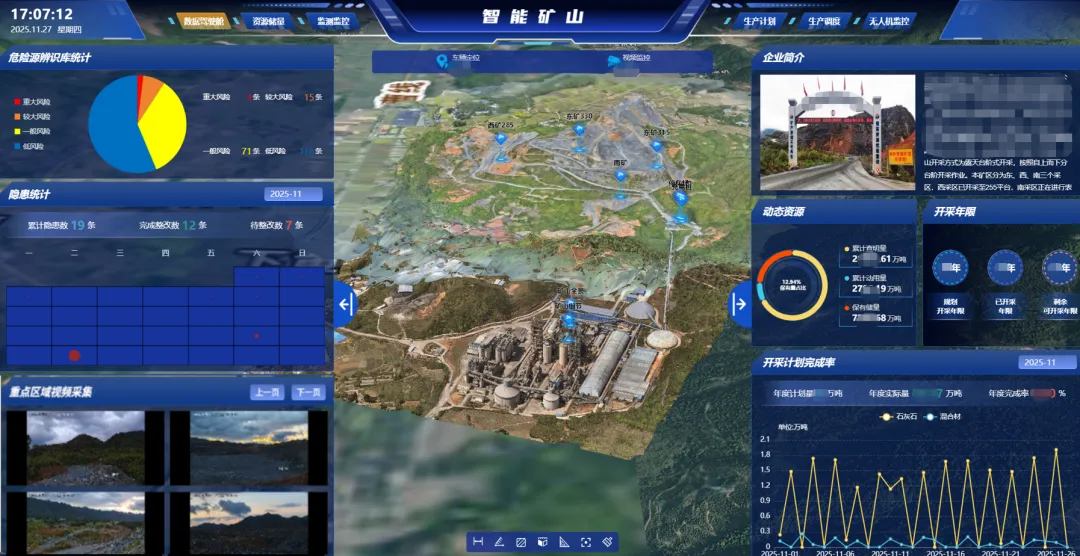The height and width of the screenshot is (556, 1080).
Task: Toggle 混合材 series in chart legend
Action: pyautogui.click(x=940, y=417)
